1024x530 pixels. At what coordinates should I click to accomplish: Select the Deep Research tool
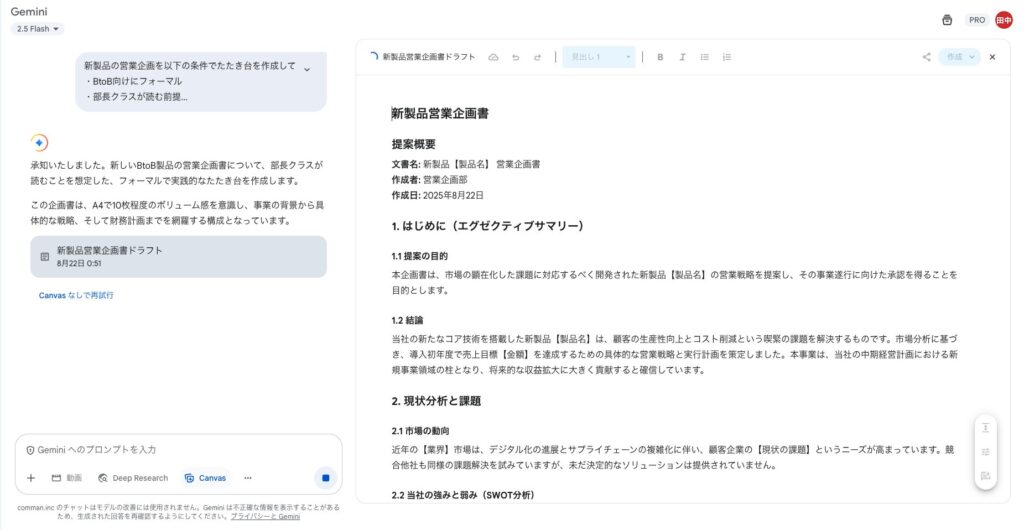(133, 478)
